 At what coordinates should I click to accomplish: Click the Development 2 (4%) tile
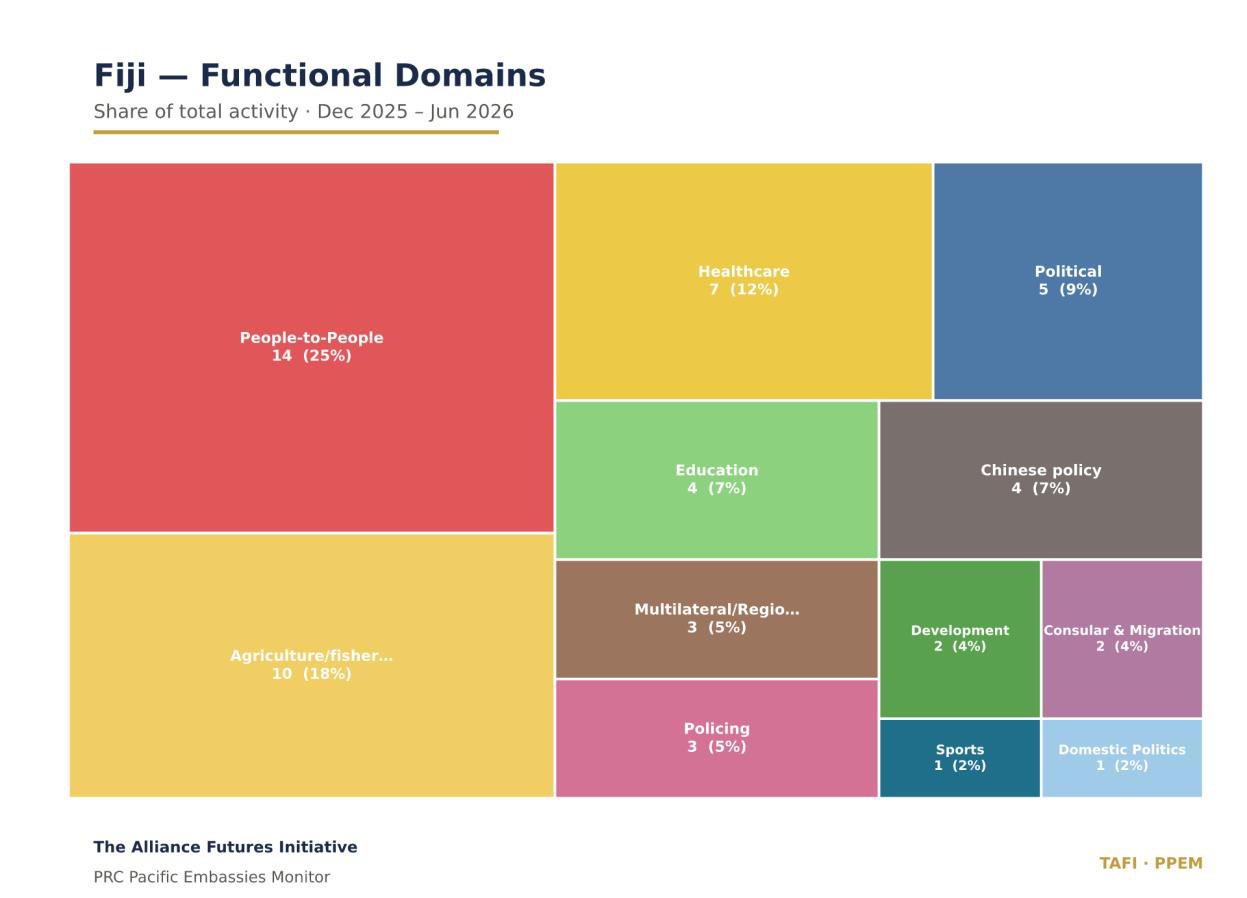960,639
